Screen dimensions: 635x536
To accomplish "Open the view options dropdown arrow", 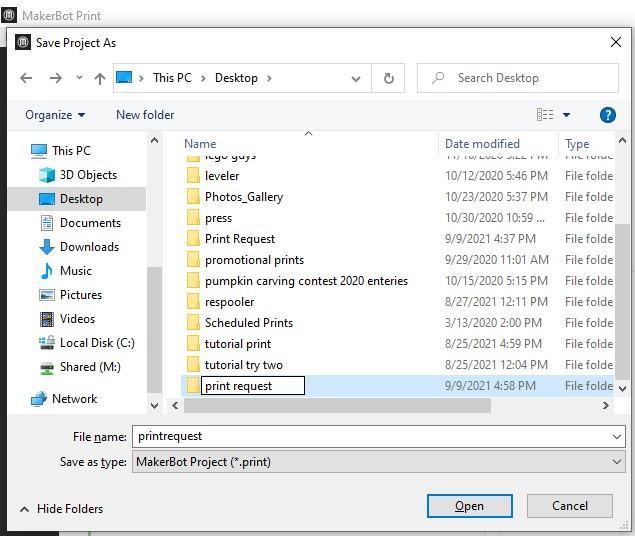I will pos(566,115).
